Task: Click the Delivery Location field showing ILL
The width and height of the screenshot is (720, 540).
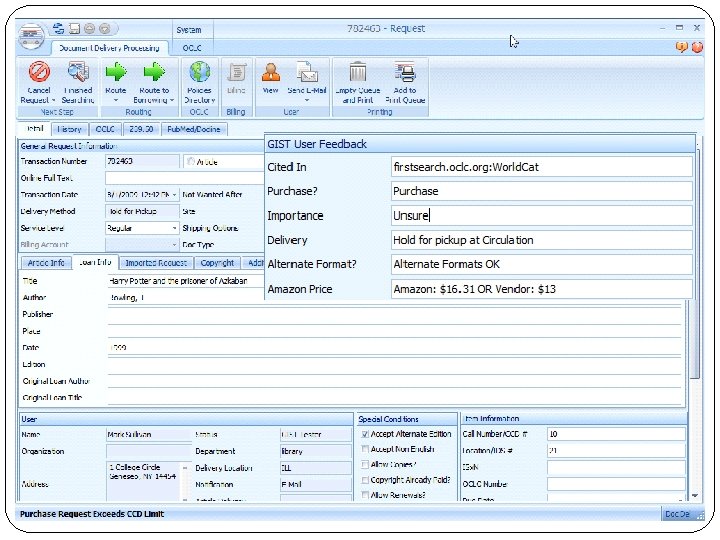Action: [316, 468]
